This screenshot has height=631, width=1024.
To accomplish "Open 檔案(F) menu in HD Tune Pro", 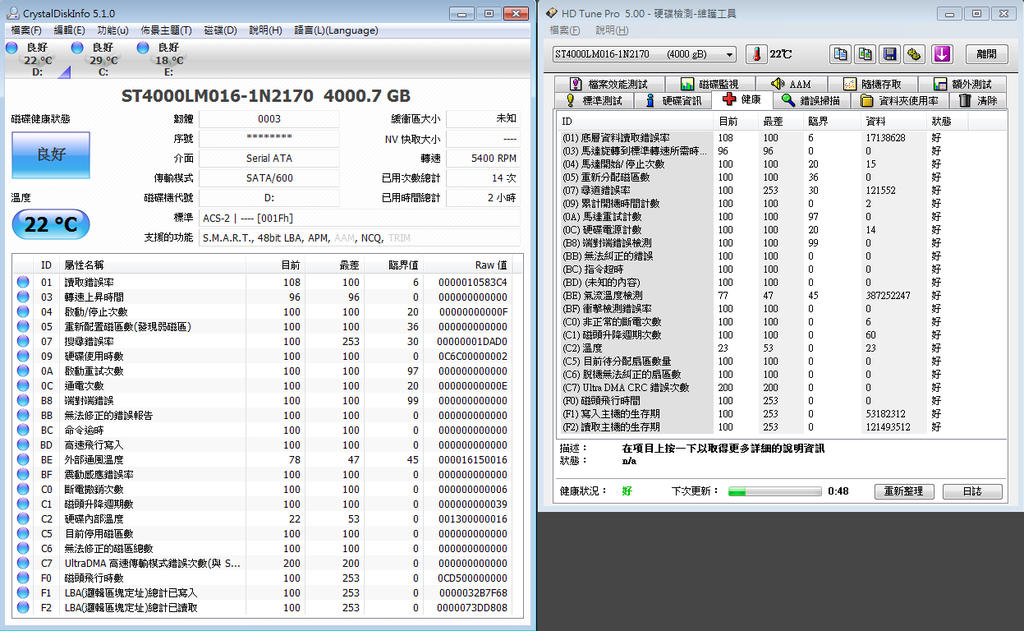I will pyautogui.click(x=565, y=31).
